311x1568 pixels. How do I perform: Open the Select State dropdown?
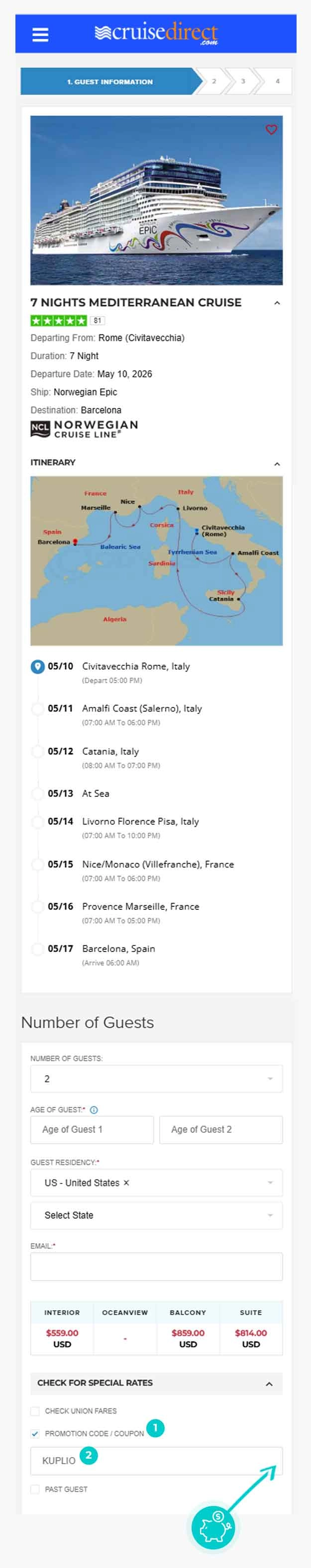157,1215
